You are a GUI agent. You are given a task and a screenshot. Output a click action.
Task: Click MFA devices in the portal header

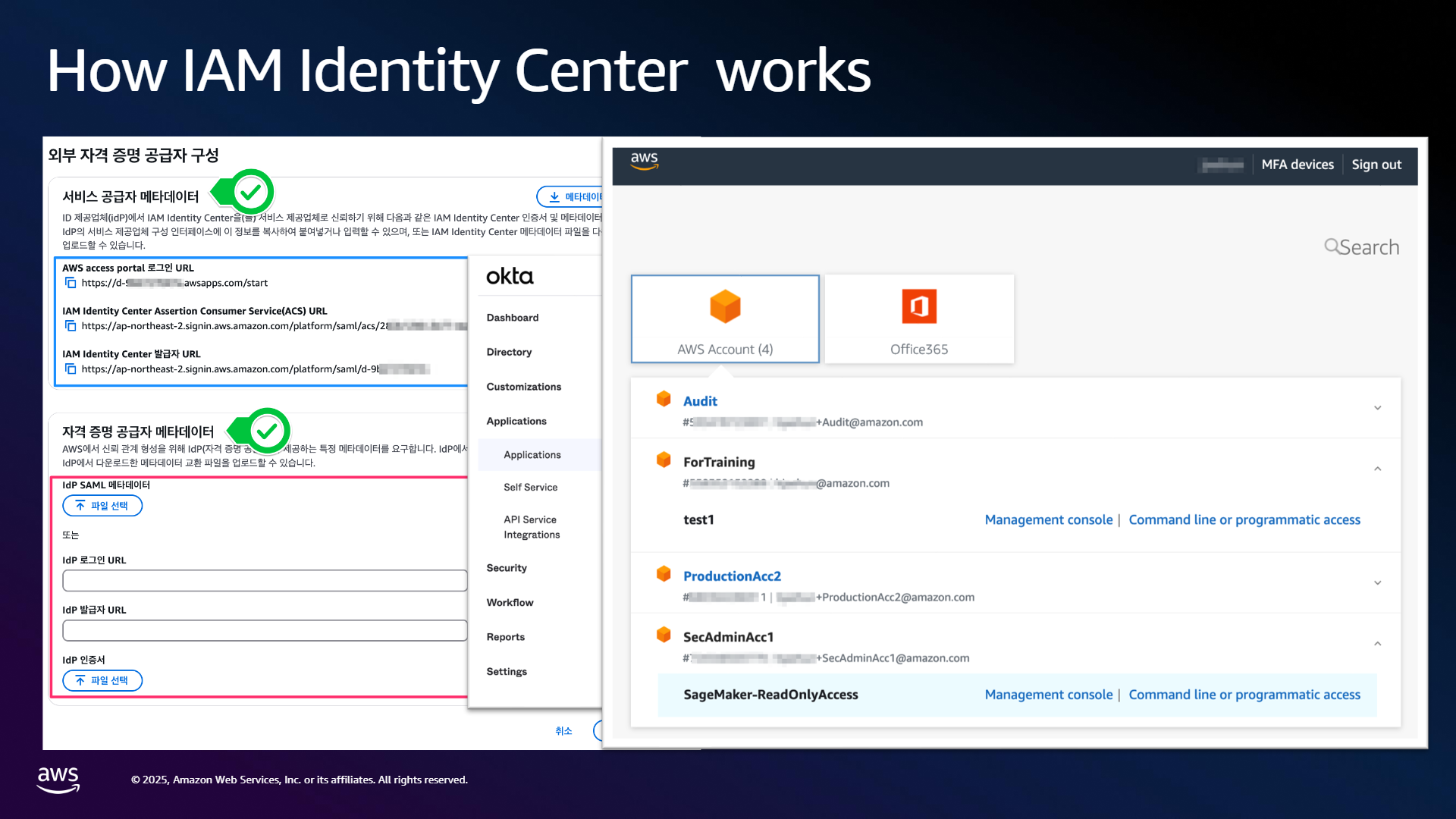pyautogui.click(x=1298, y=165)
